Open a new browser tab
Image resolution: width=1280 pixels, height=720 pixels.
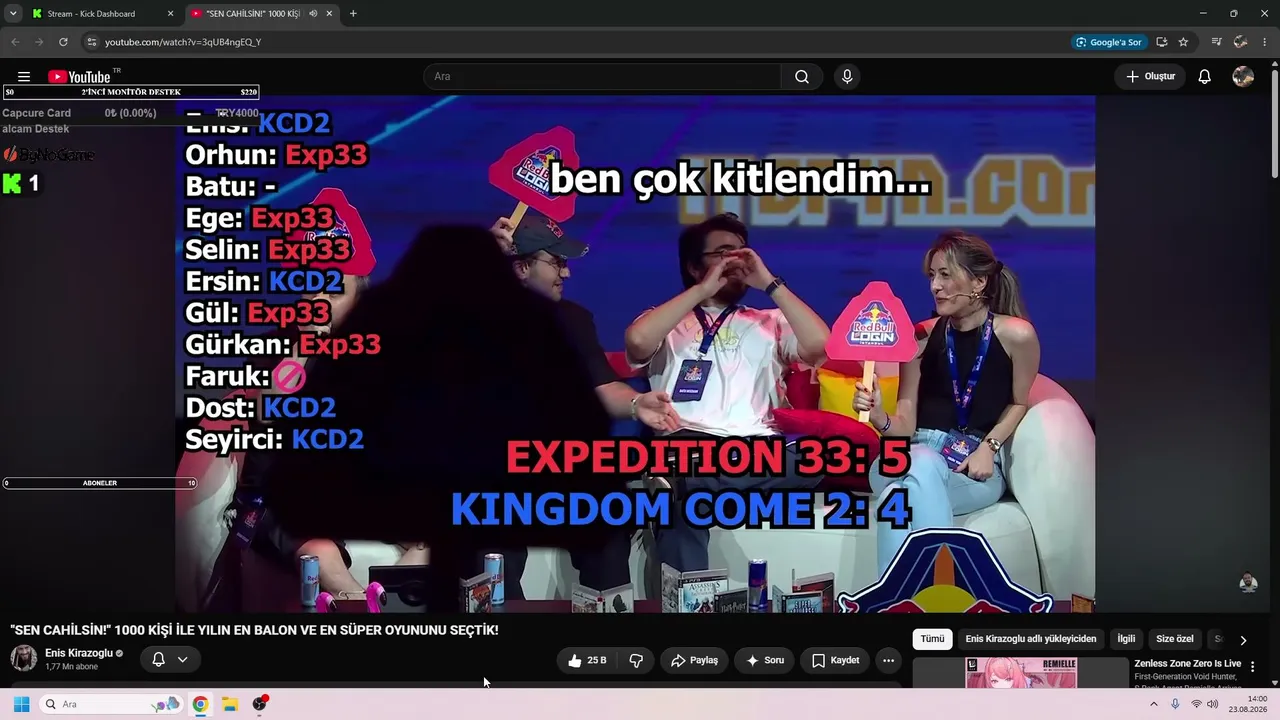[353, 14]
